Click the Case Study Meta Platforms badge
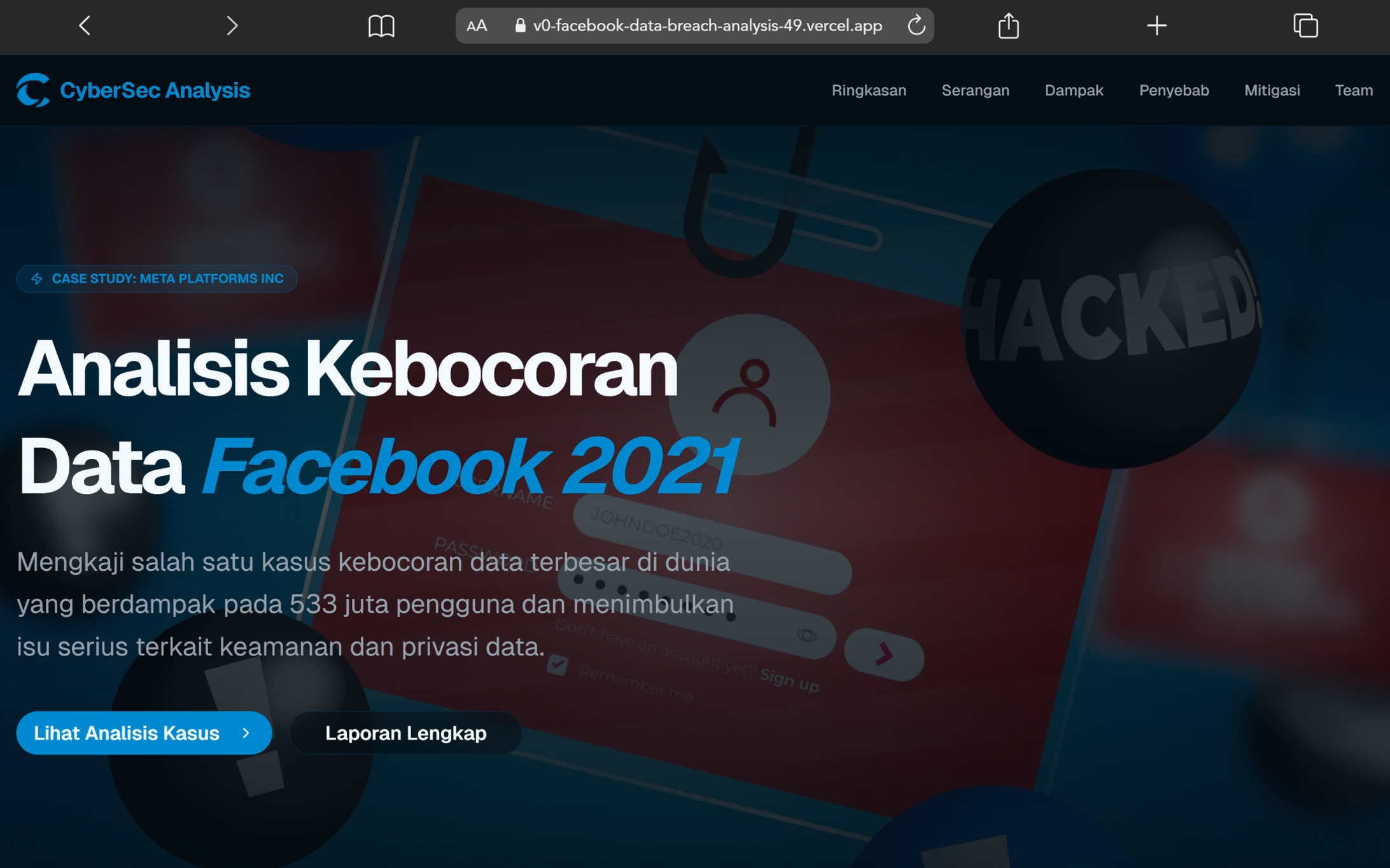Viewport: 1390px width, 868px height. click(157, 279)
